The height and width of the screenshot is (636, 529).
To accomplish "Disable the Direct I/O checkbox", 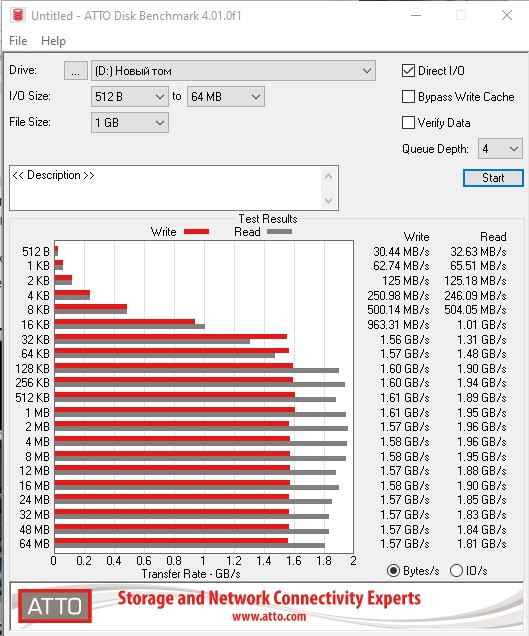I will 408,71.
